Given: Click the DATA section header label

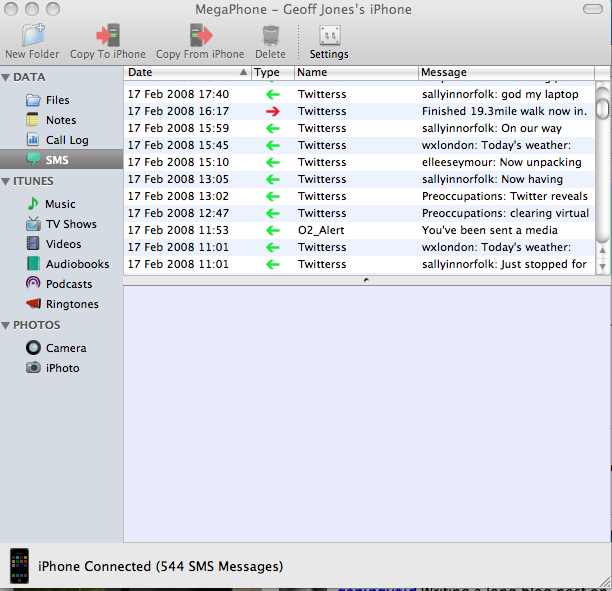Looking at the screenshot, I should [x=29, y=77].
